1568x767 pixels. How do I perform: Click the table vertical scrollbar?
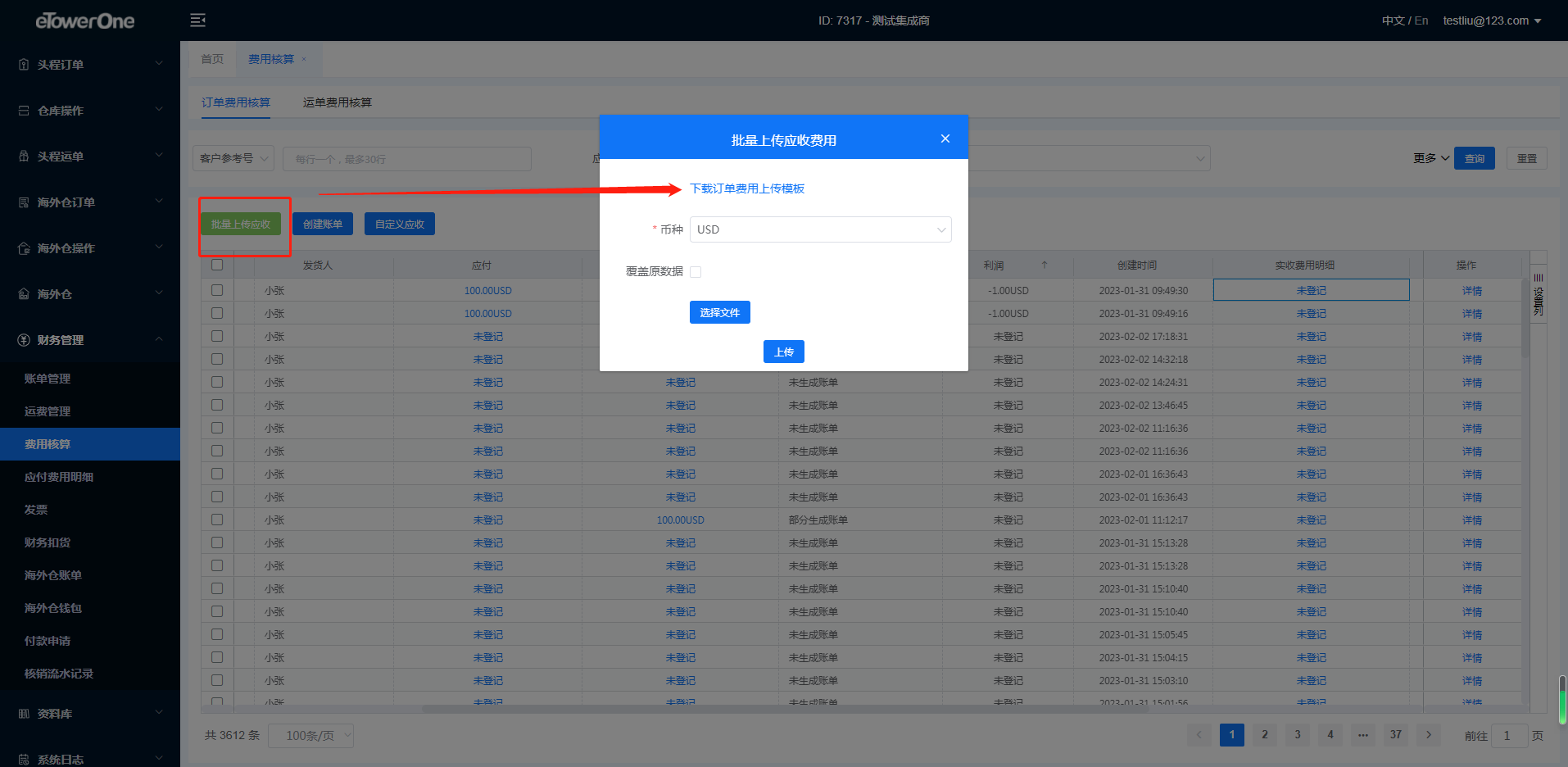click(1525, 320)
